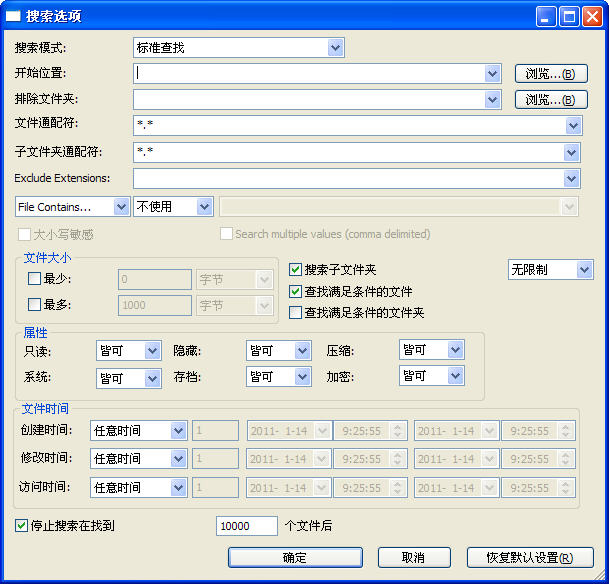Uncheck 查找满足条件的文件 checkbox

295,292
